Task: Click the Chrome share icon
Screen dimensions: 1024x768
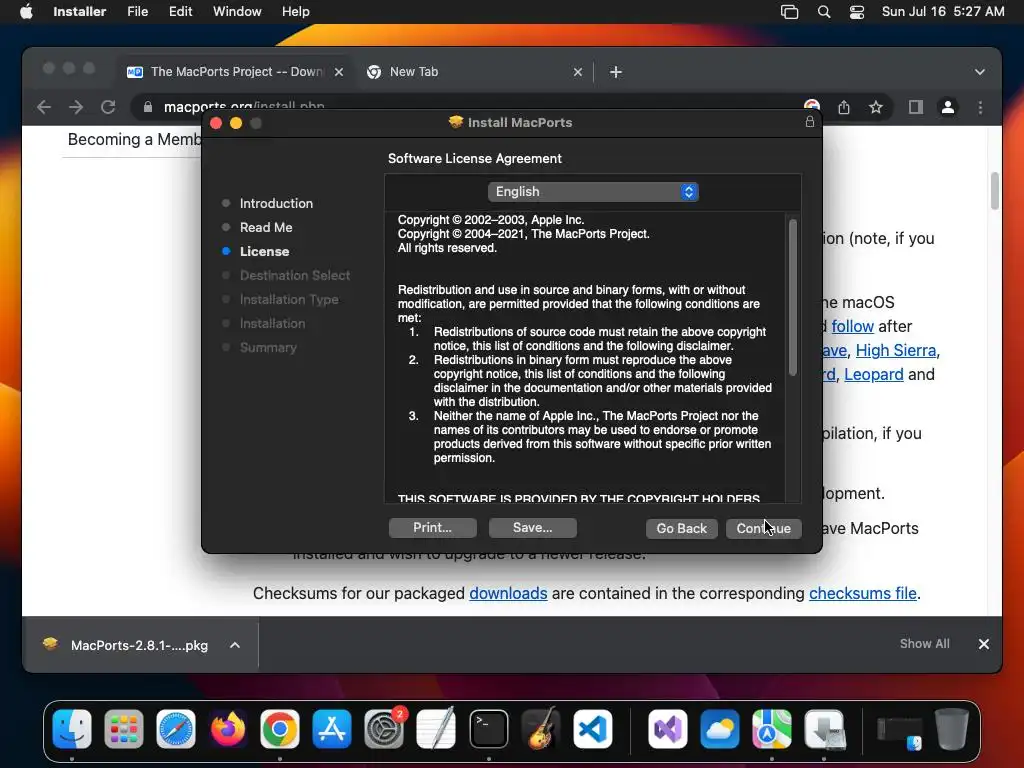Action: click(844, 107)
